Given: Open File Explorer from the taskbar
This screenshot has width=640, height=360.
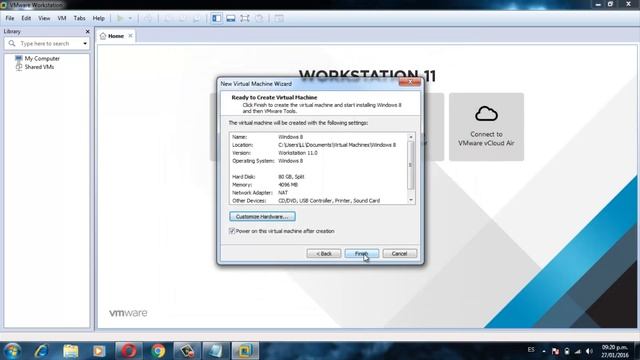Looking at the screenshot, I should point(71,351).
